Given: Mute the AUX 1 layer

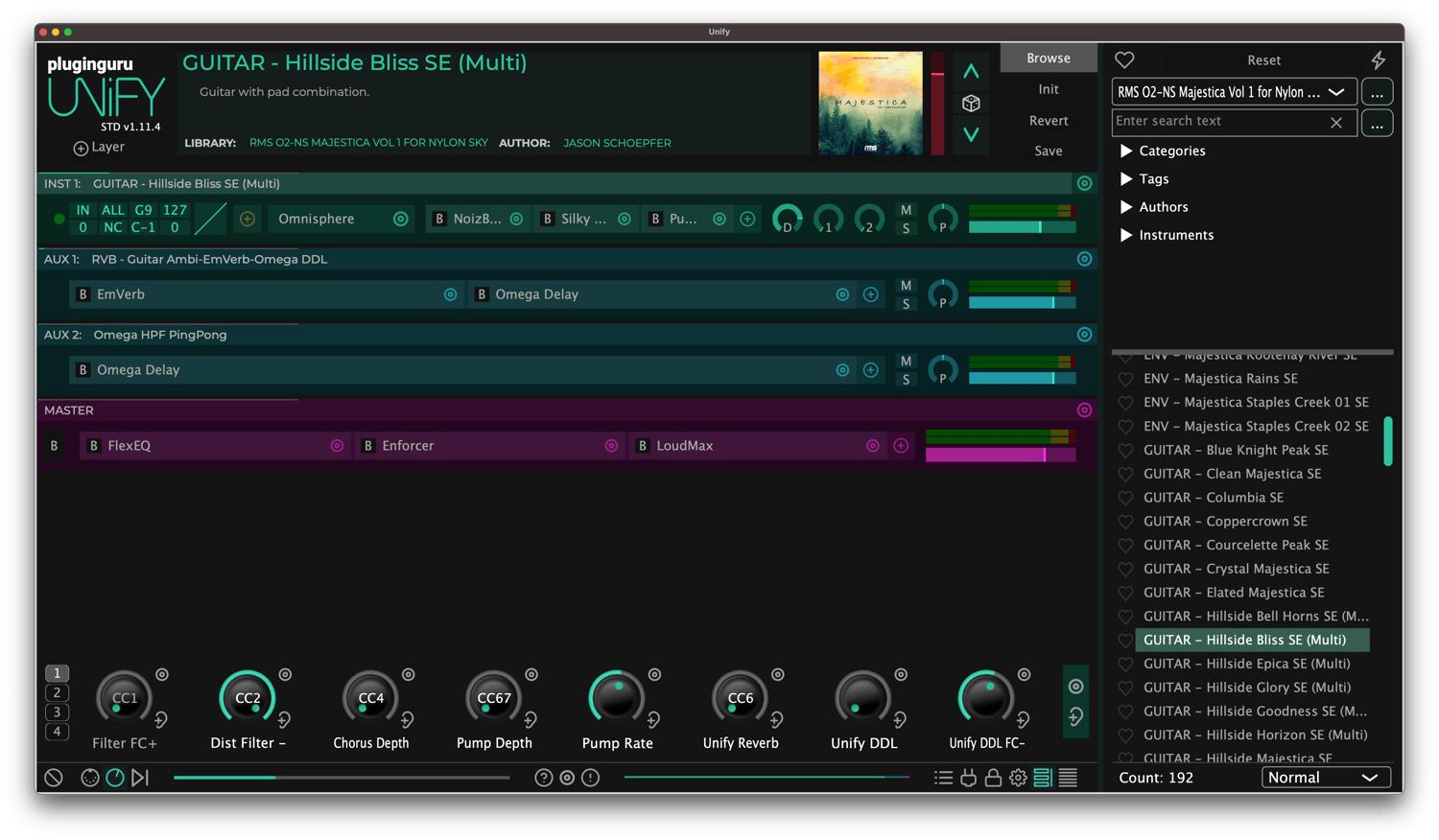Looking at the screenshot, I should (906, 286).
